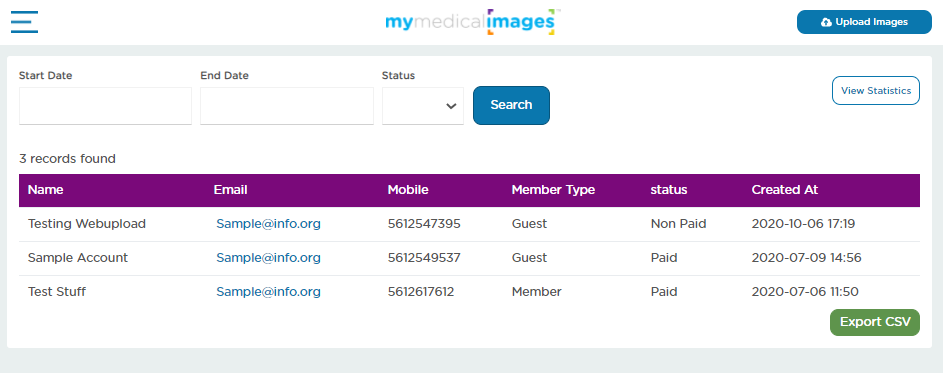The height and width of the screenshot is (373, 943).
Task: Click the Upload Images button
Action: pyautogui.click(x=864, y=22)
